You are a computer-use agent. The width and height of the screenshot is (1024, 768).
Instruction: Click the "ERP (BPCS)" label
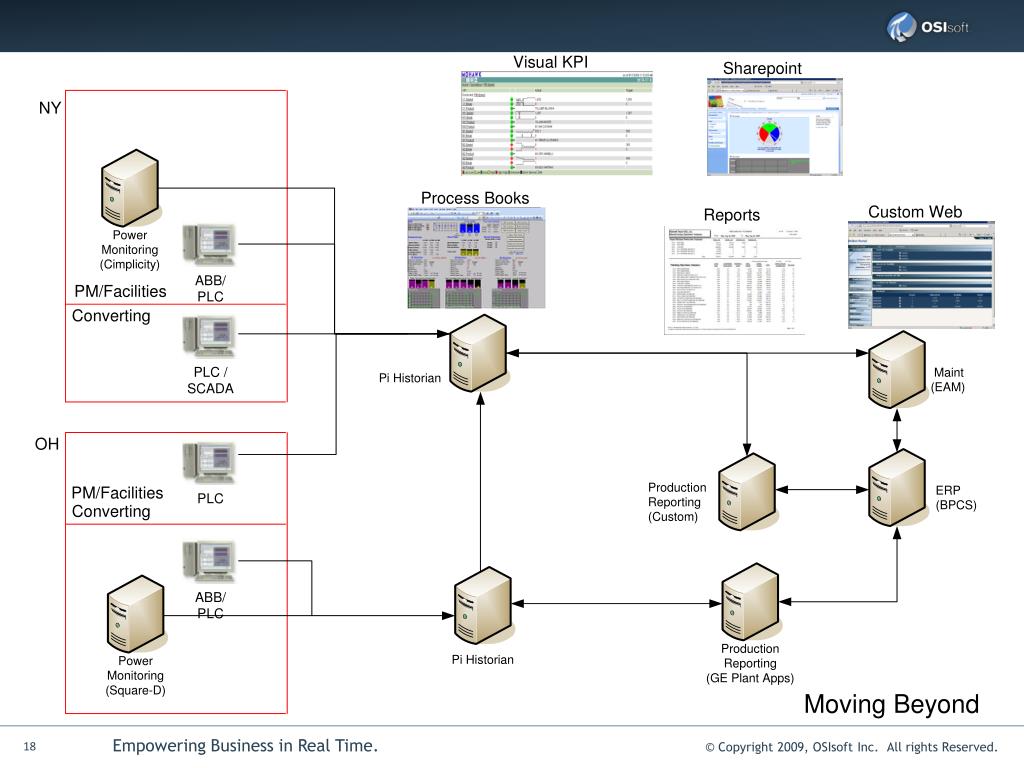955,498
